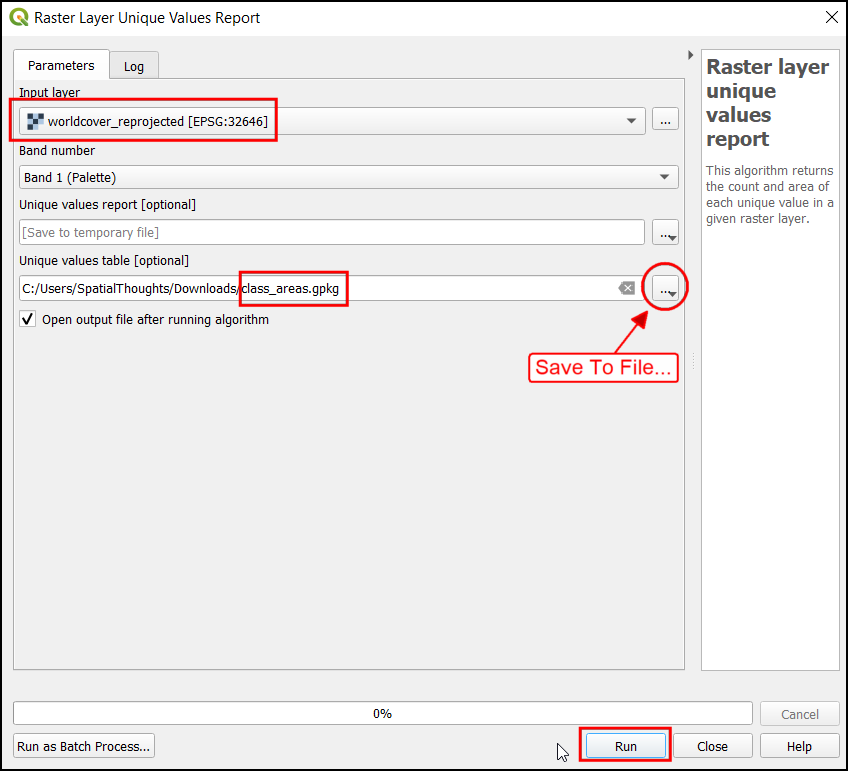Click the QGIS logo in title bar

[x=19, y=17]
